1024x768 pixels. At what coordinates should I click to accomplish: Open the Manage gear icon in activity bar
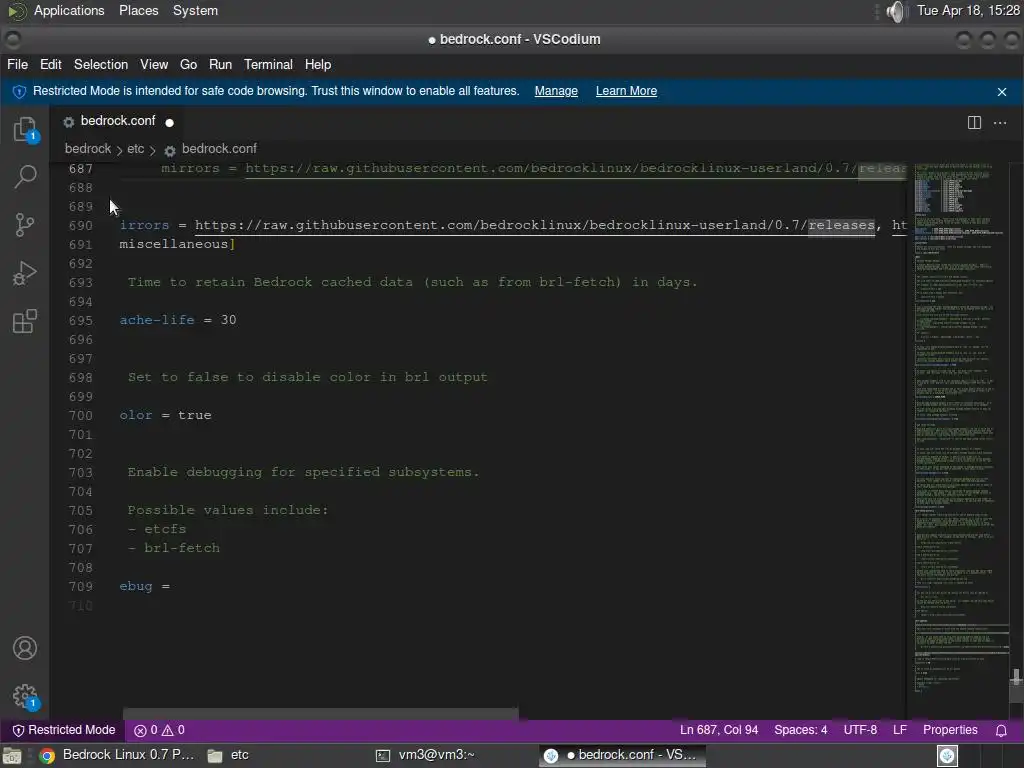25,696
